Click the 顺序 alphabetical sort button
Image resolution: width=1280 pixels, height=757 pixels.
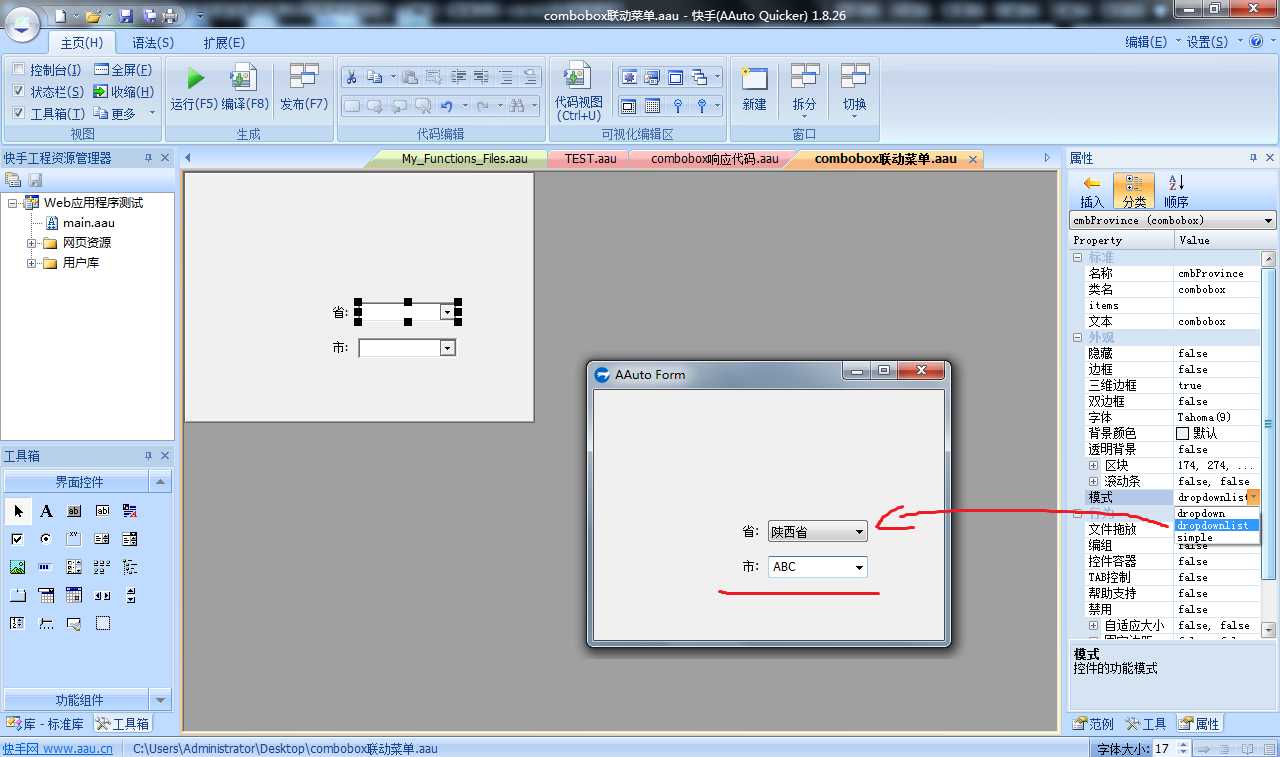click(x=1177, y=191)
